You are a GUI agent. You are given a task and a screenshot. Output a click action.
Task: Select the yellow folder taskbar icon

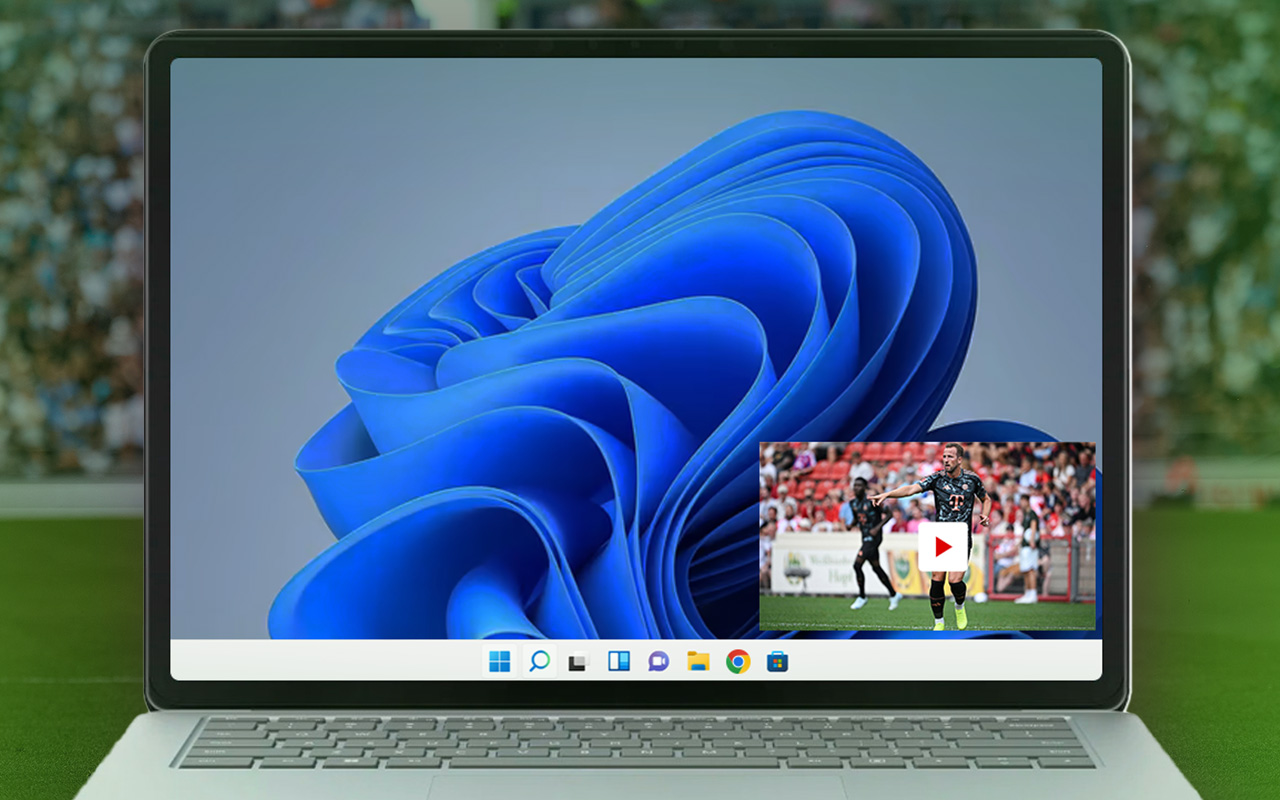(x=698, y=661)
